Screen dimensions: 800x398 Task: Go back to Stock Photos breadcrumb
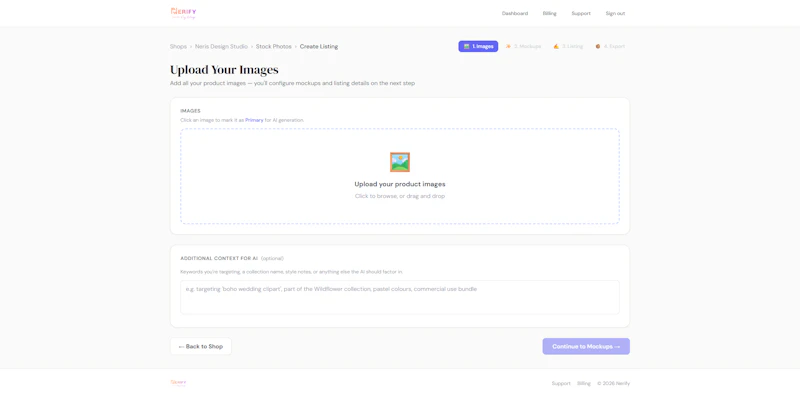pyautogui.click(x=273, y=46)
